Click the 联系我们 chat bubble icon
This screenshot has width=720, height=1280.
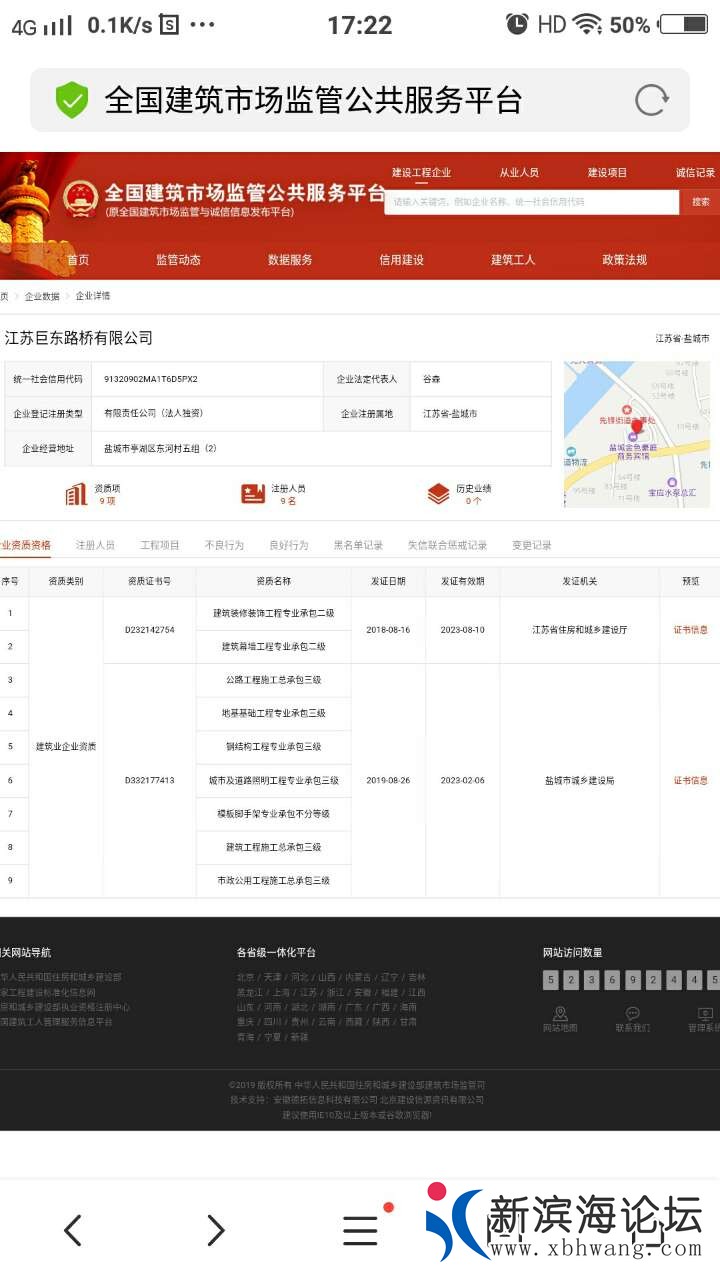tap(632, 1014)
